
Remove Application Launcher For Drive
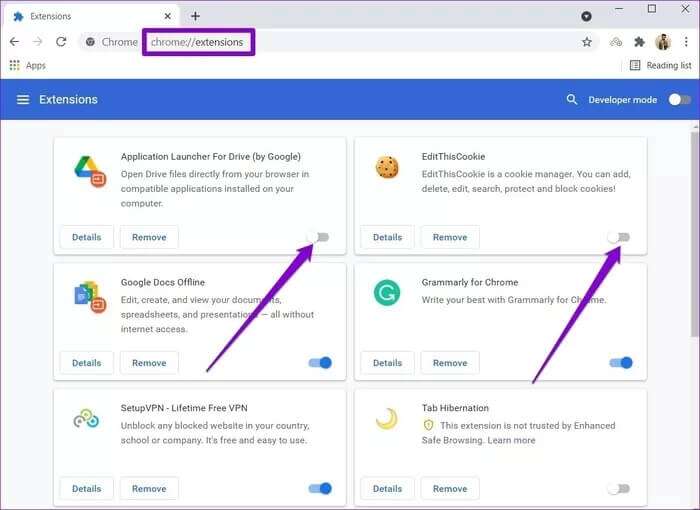[x=149, y=237]
